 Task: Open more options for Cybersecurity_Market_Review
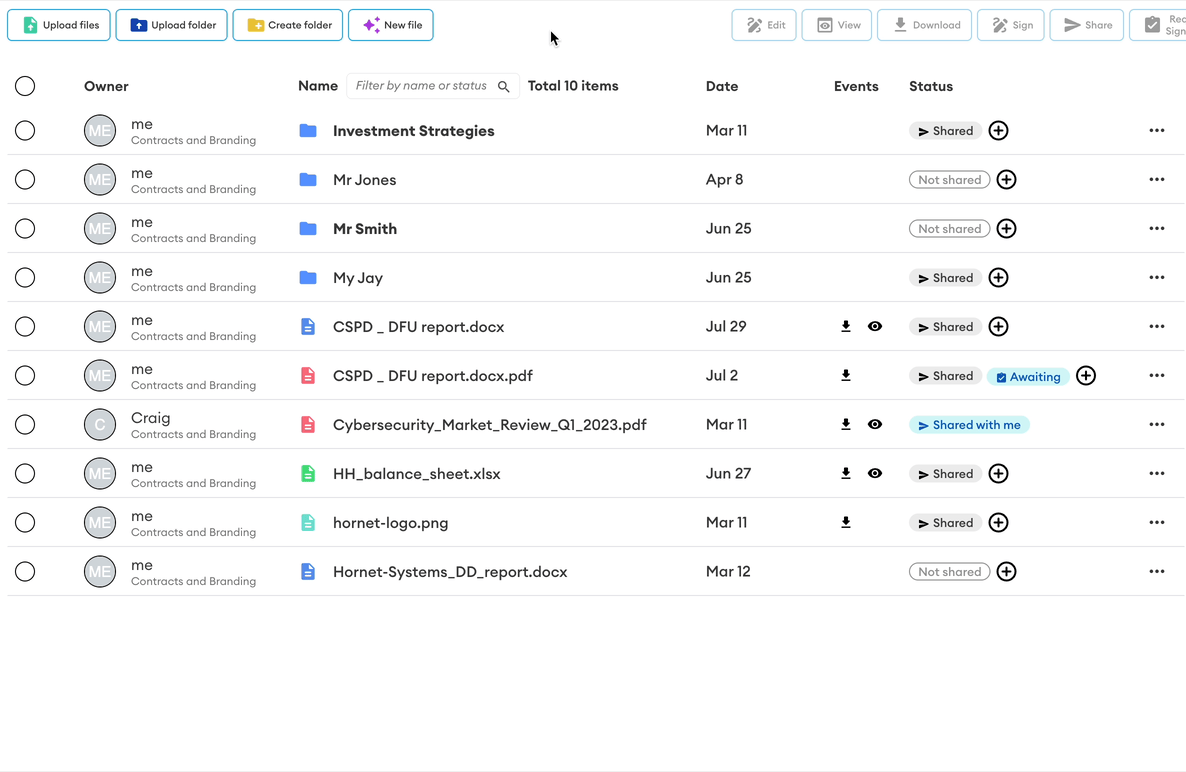pos(1157,425)
